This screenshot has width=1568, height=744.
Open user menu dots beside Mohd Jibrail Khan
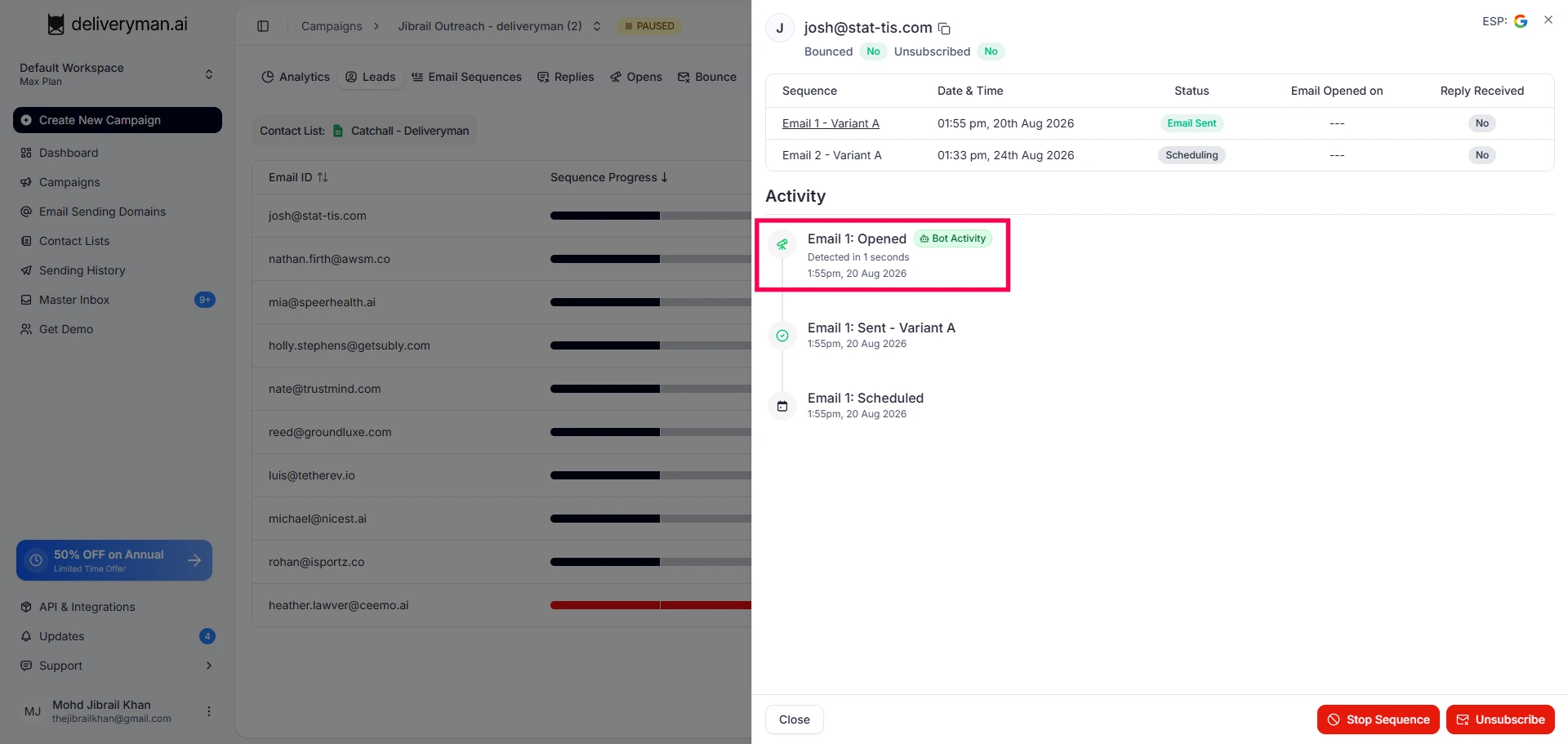[x=209, y=711]
